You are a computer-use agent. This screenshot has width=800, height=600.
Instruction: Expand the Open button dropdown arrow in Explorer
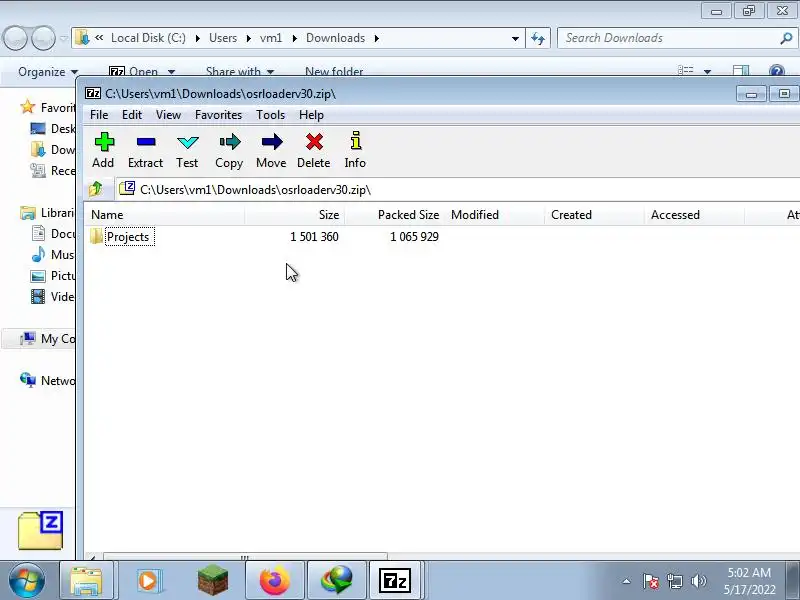tap(171, 72)
